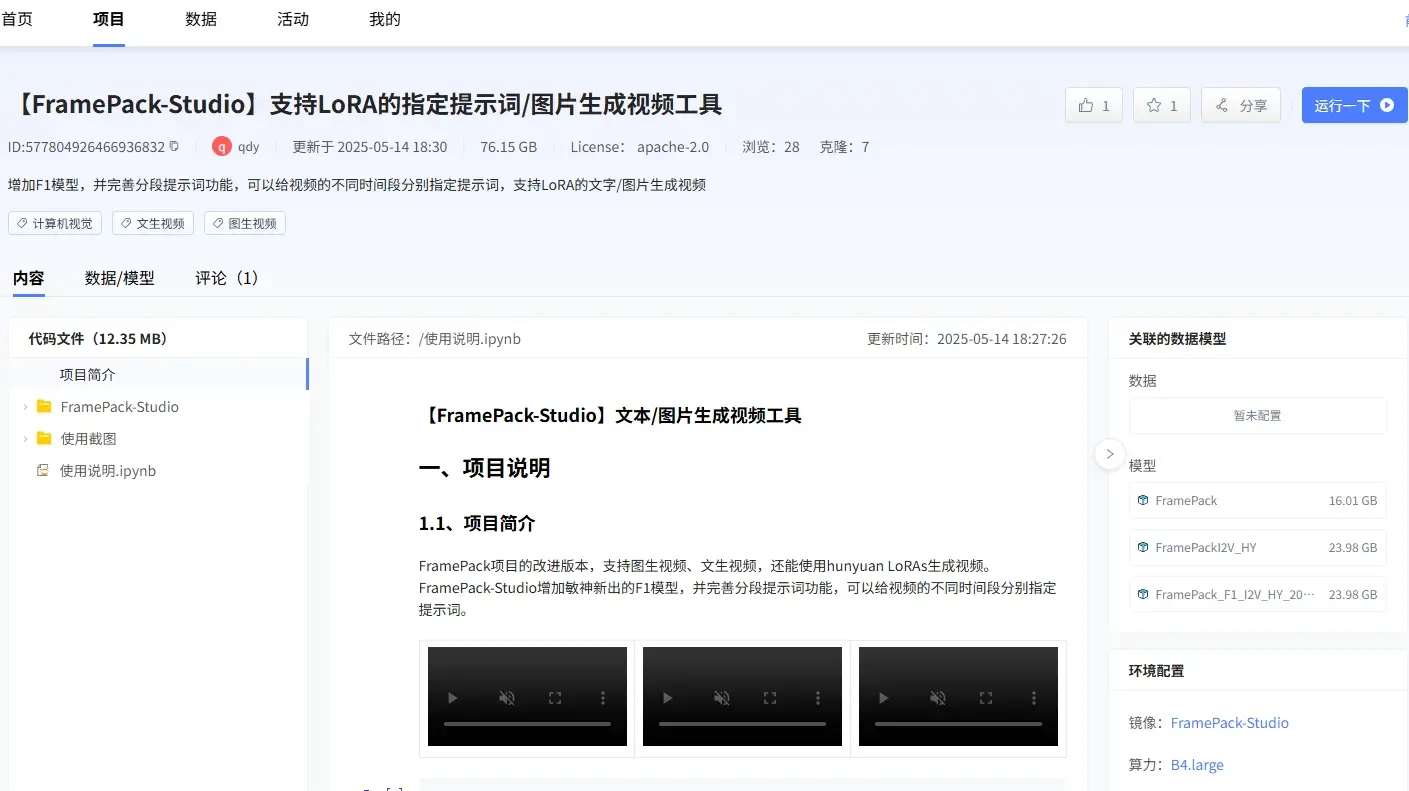The height and width of the screenshot is (791, 1409).
Task: Copy the project ID with the copy icon
Action: pyautogui.click(x=174, y=146)
